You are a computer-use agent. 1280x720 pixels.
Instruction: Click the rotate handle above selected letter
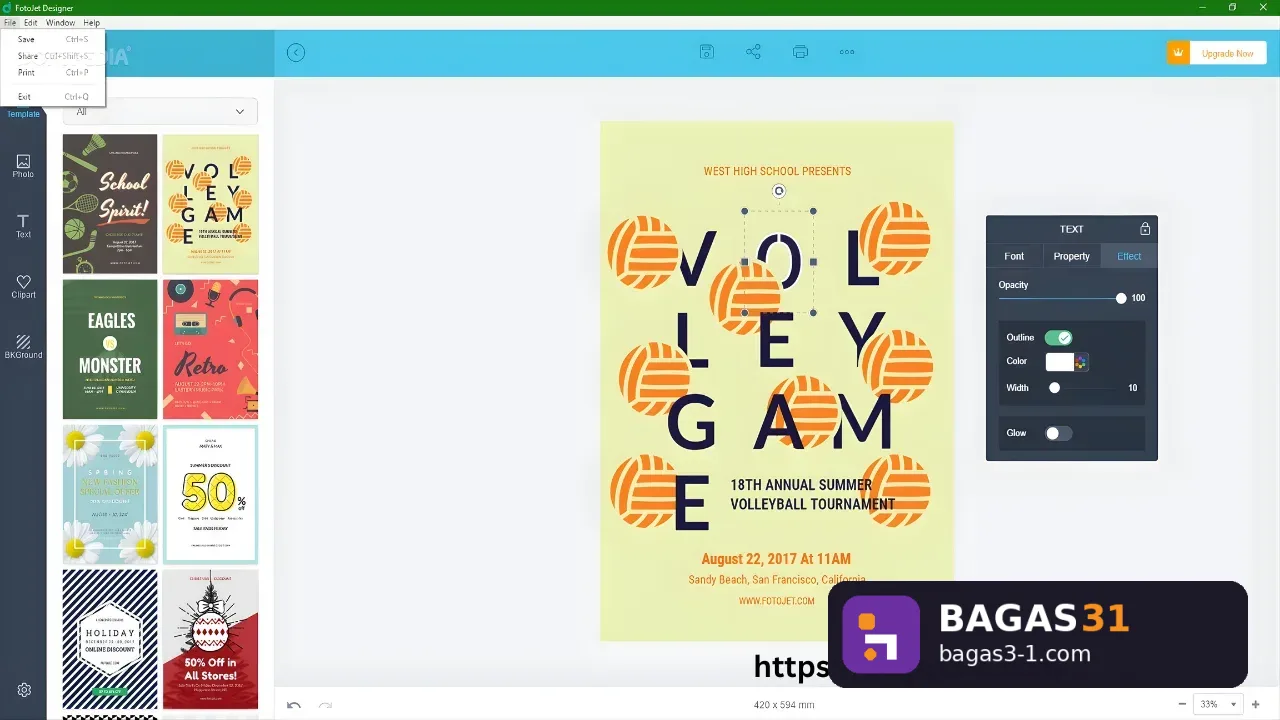(779, 191)
